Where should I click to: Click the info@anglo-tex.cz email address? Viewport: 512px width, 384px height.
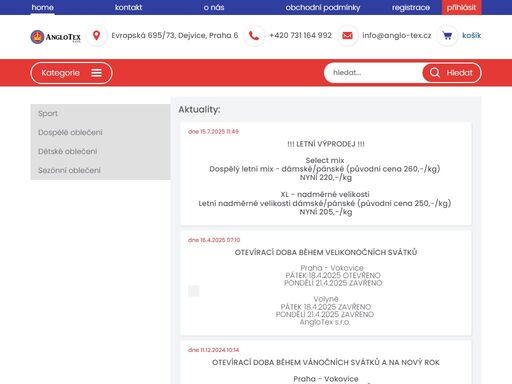tap(397, 35)
